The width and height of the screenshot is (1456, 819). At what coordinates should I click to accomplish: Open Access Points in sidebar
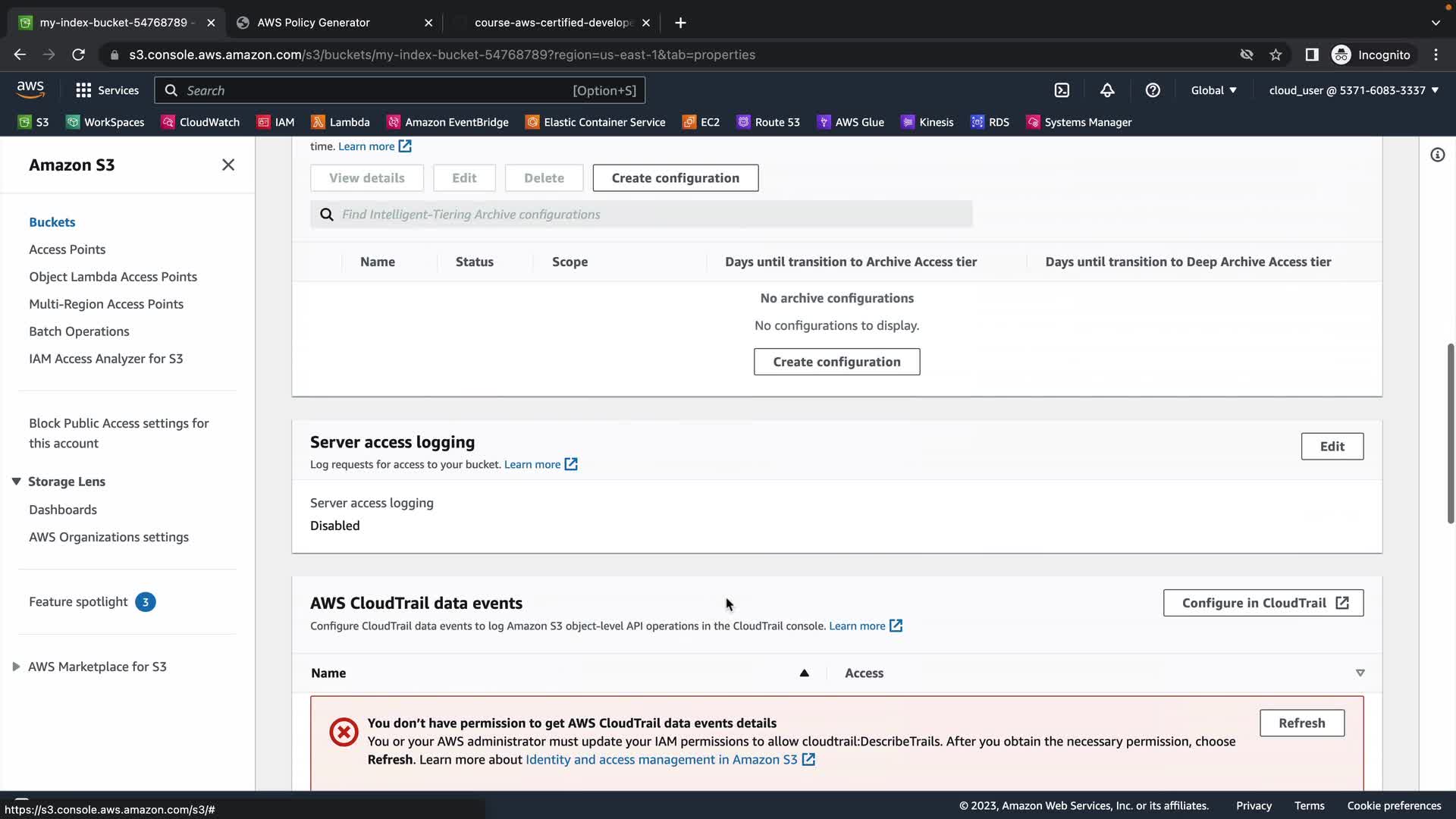[x=67, y=249]
